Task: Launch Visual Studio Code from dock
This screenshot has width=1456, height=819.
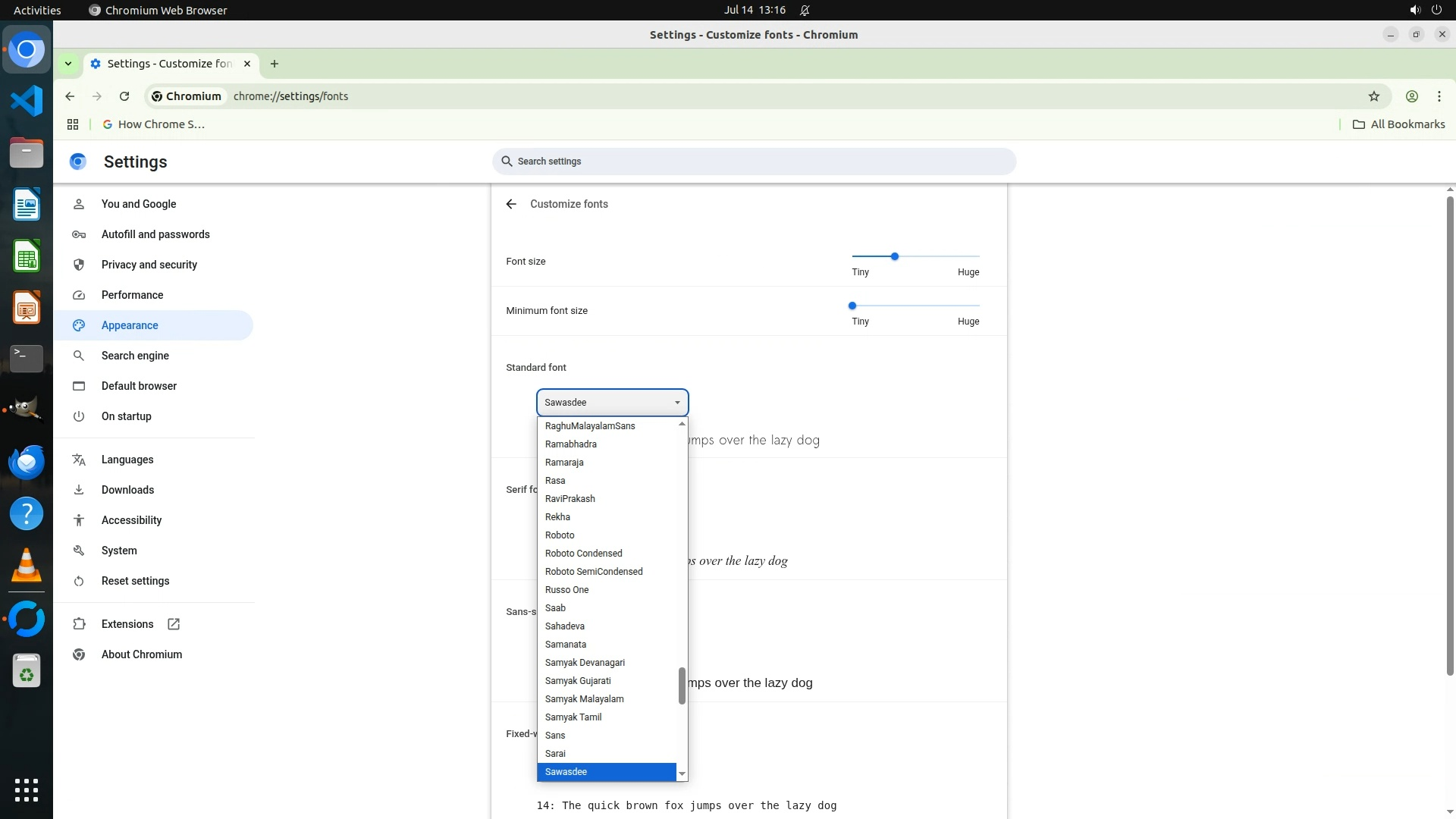Action: pyautogui.click(x=27, y=101)
